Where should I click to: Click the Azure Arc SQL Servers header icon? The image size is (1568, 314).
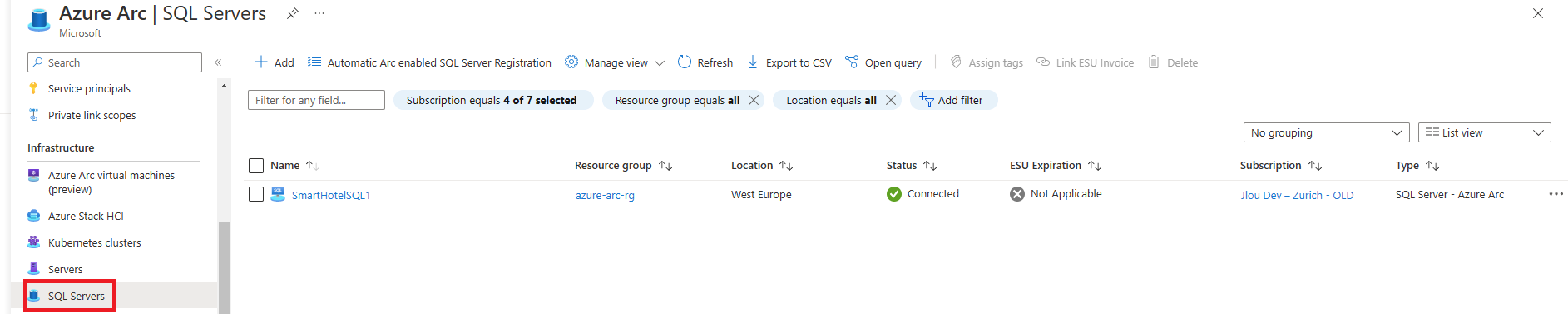click(x=38, y=20)
